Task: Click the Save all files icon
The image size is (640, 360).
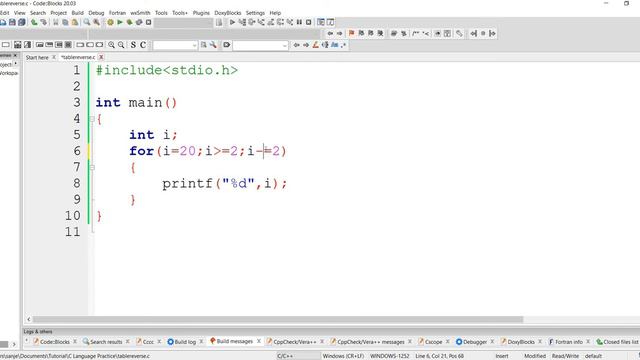Action: point(22,22)
